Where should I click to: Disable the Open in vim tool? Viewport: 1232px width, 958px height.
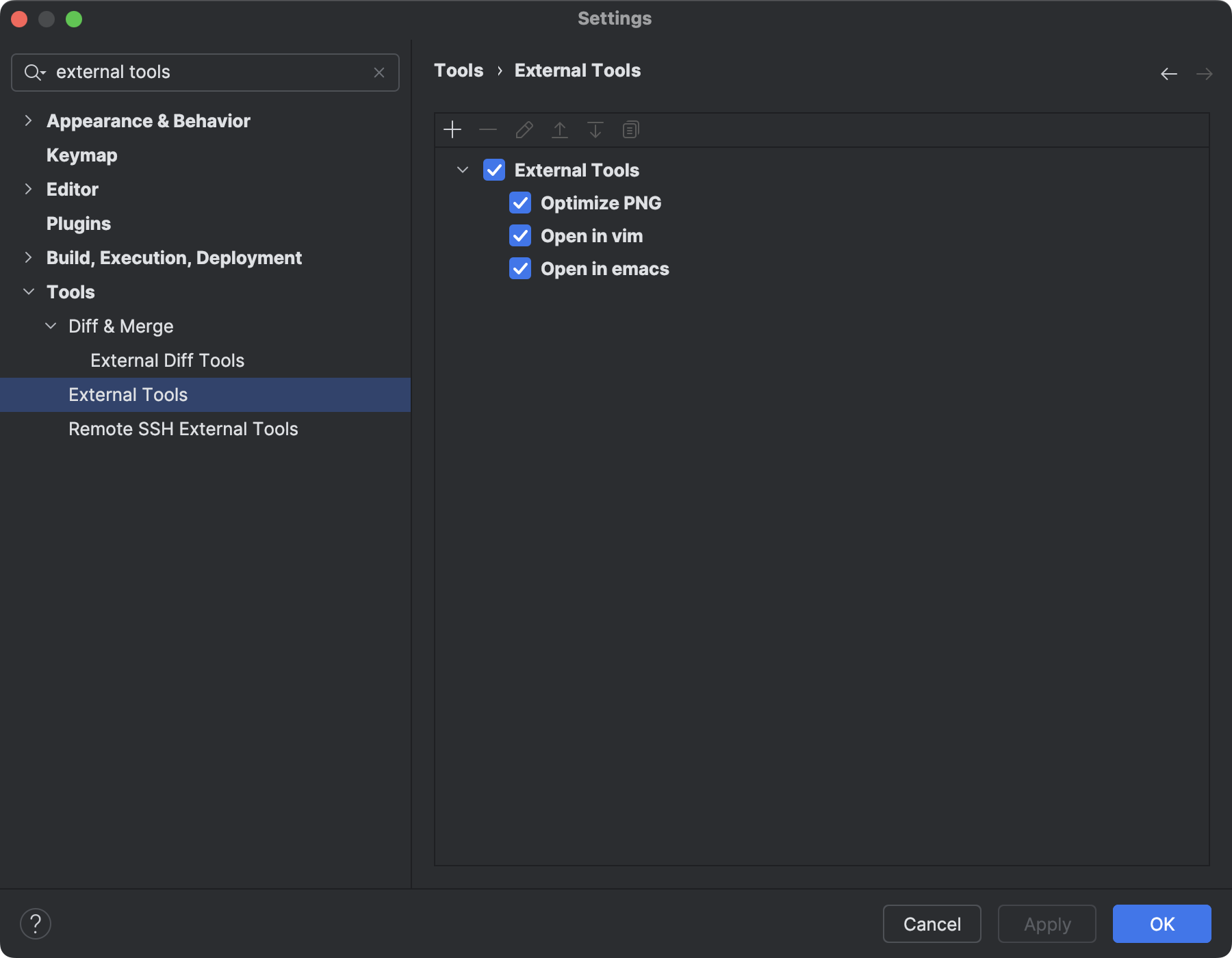pos(520,235)
